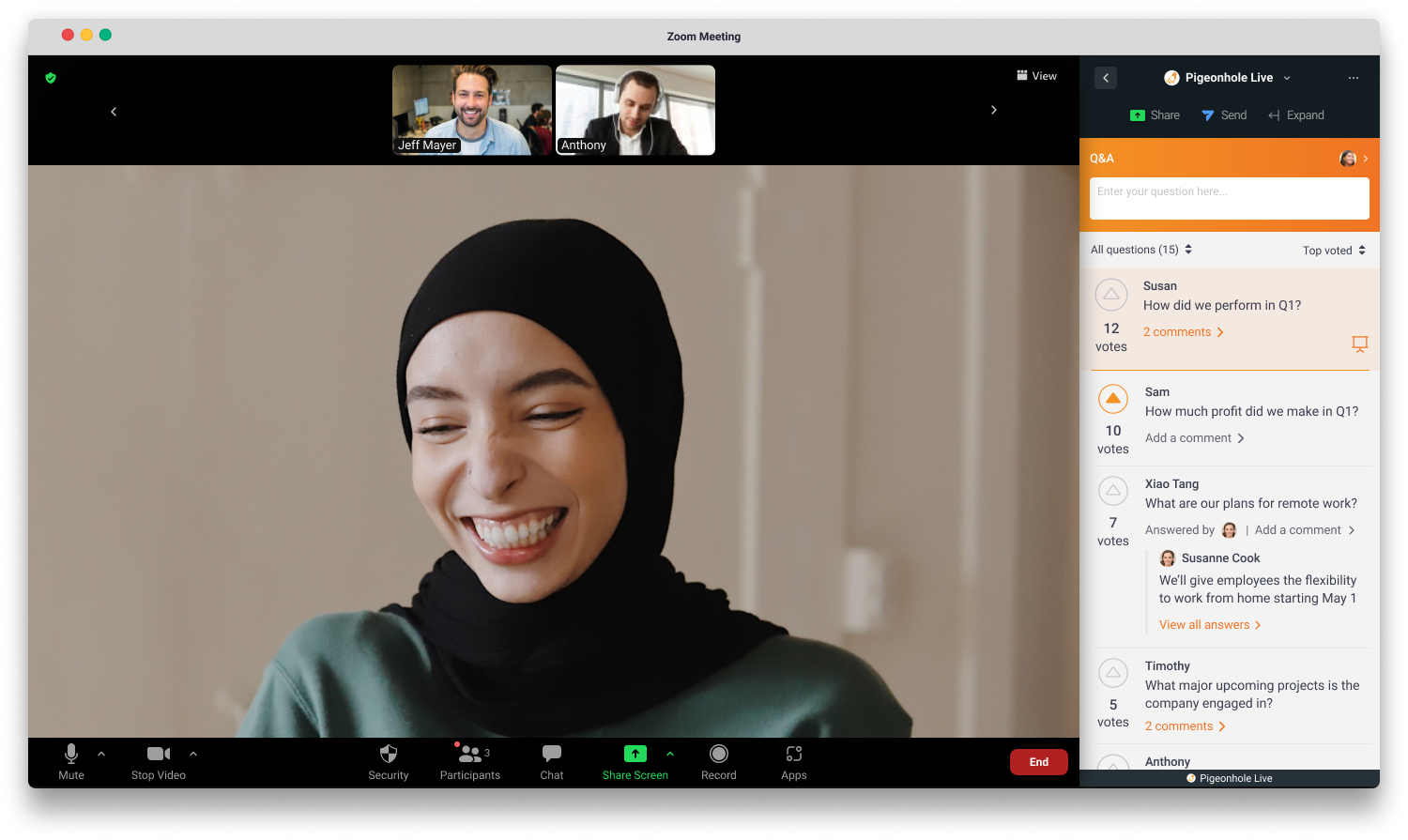The height and width of the screenshot is (840, 1408).
Task: Start Share Screen
Action: click(635, 761)
